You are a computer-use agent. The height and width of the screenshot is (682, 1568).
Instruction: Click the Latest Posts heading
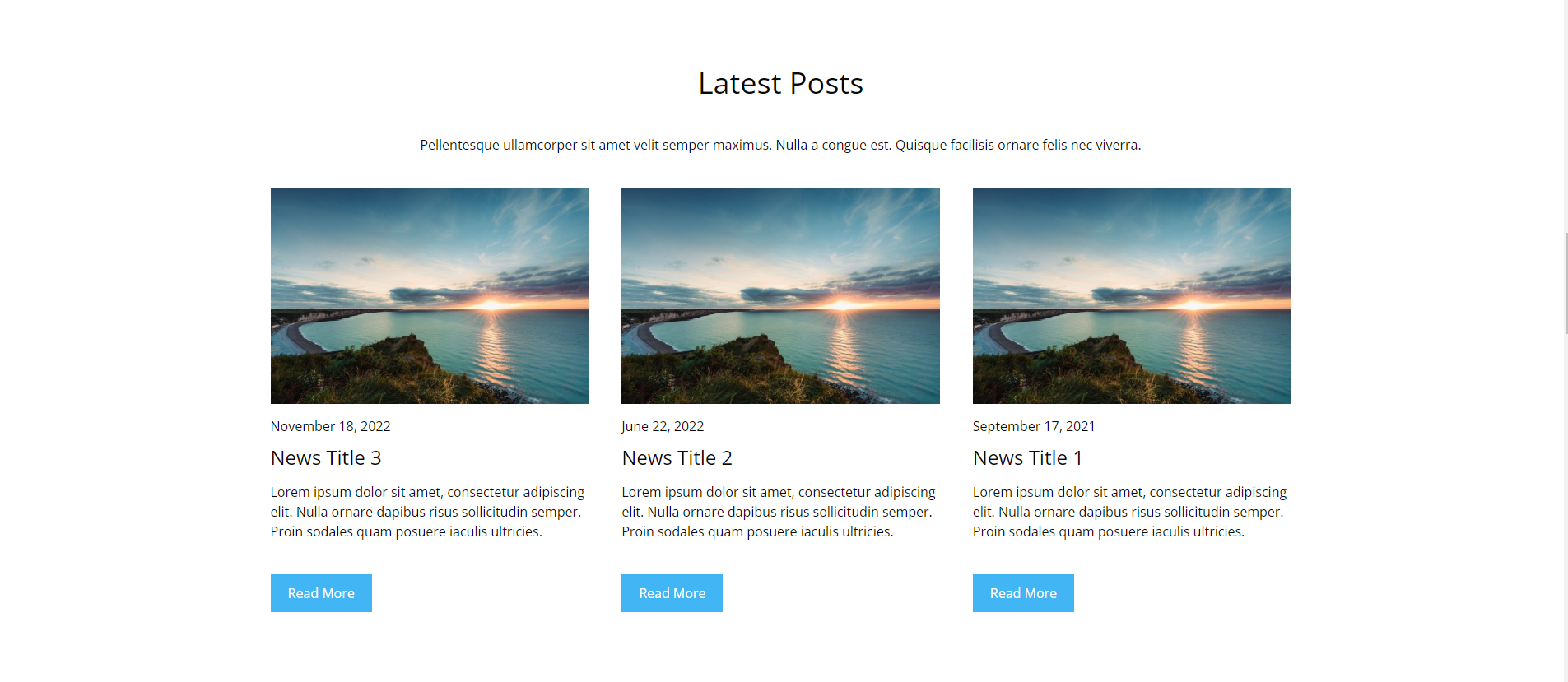tap(780, 83)
